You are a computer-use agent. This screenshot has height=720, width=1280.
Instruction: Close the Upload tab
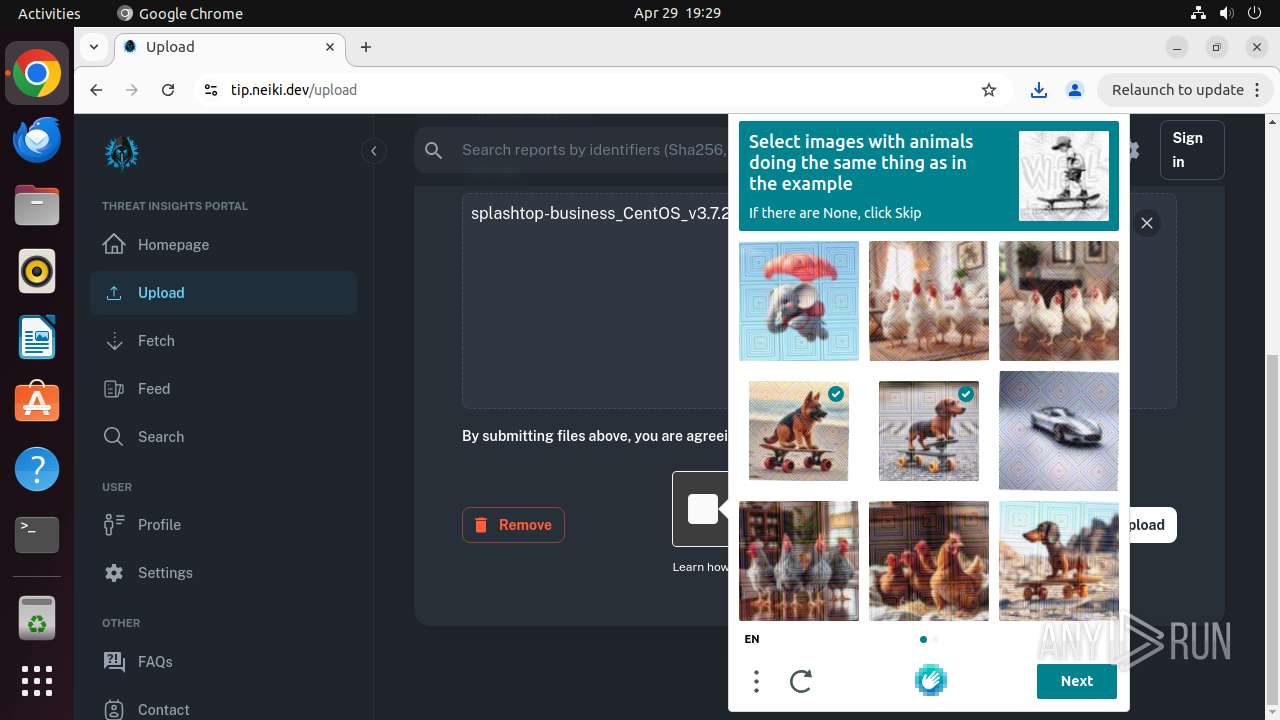click(330, 47)
